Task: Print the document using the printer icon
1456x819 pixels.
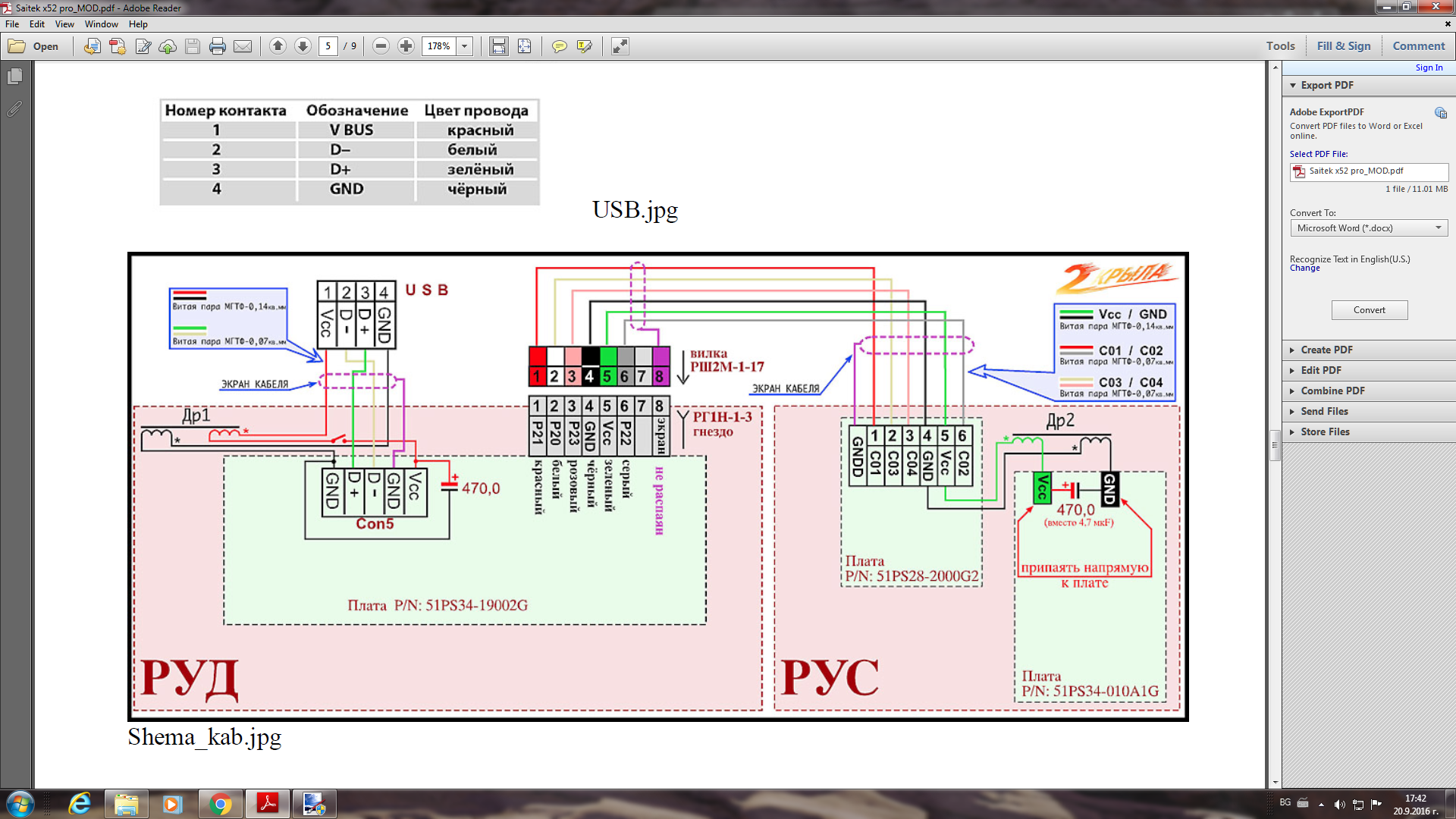Action: click(x=218, y=46)
